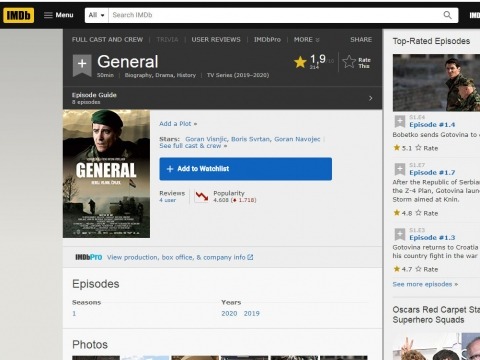The height and width of the screenshot is (360, 480).
Task: Click the search magnifier icon
Action: pyautogui.click(x=447, y=15)
